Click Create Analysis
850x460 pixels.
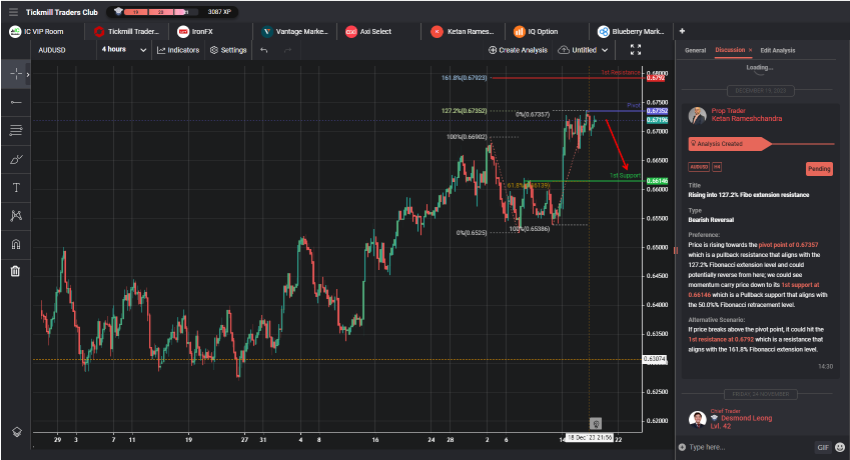(x=518, y=50)
